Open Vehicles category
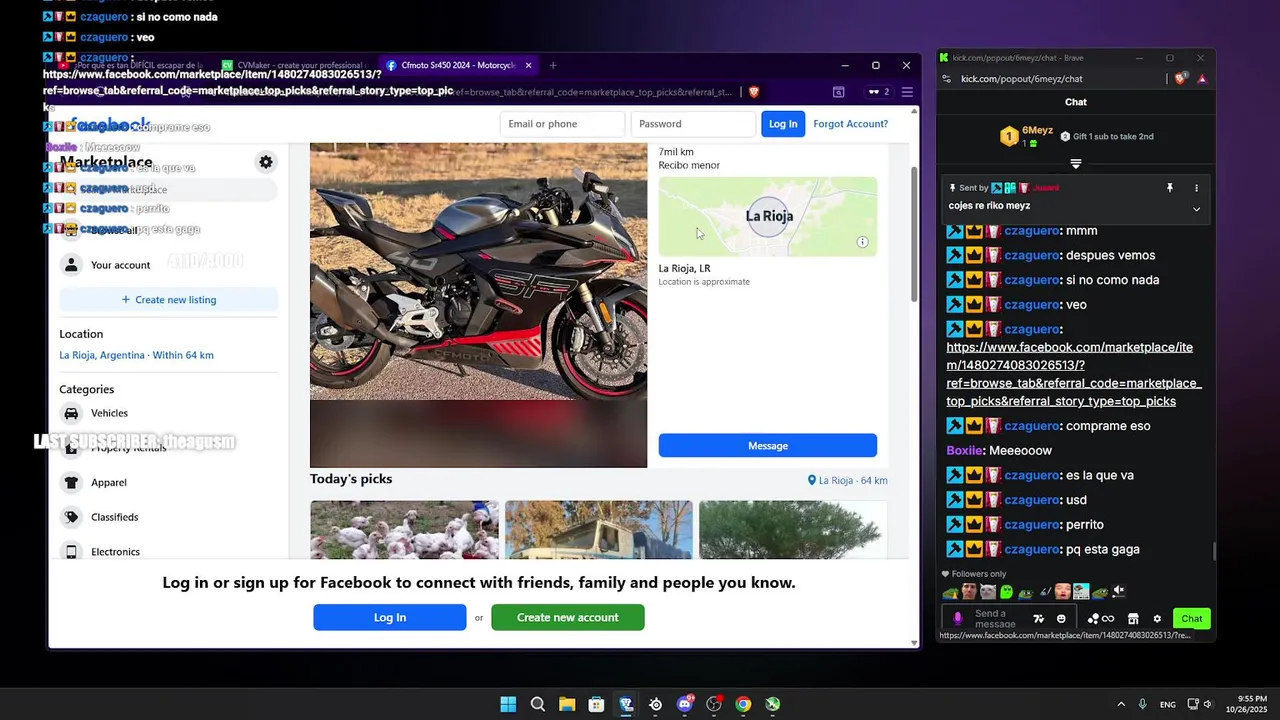The height and width of the screenshot is (720, 1280). [x=168, y=413]
